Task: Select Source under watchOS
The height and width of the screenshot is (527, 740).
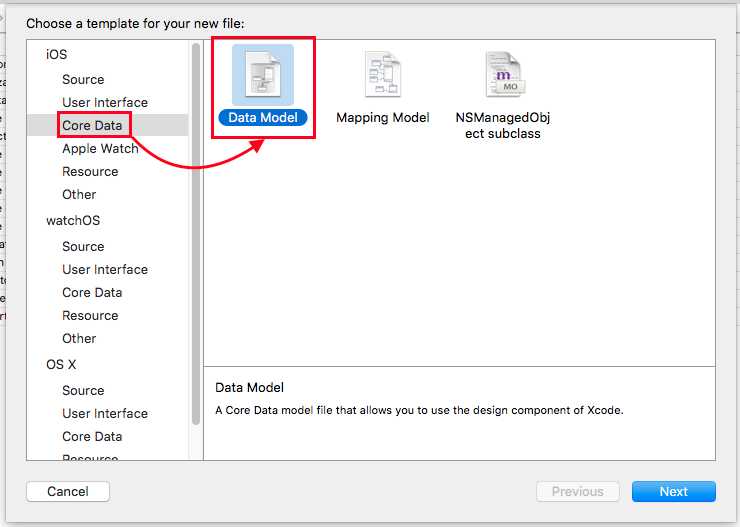Action: (83, 246)
